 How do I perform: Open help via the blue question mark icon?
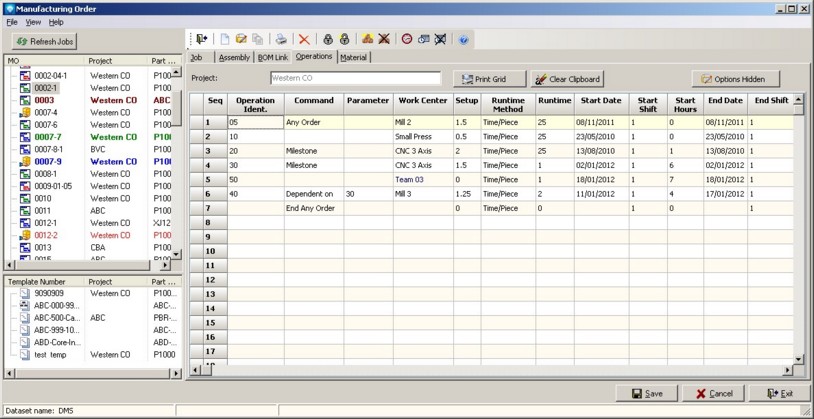coord(463,39)
